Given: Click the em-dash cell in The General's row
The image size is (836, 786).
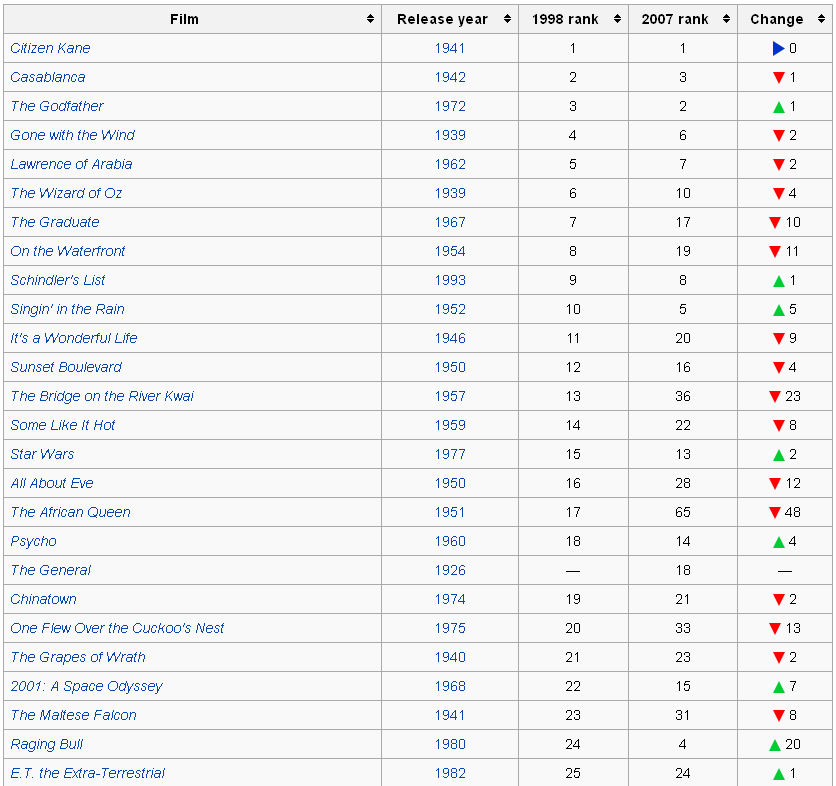Looking at the screenshot, I should click(572, 570).
